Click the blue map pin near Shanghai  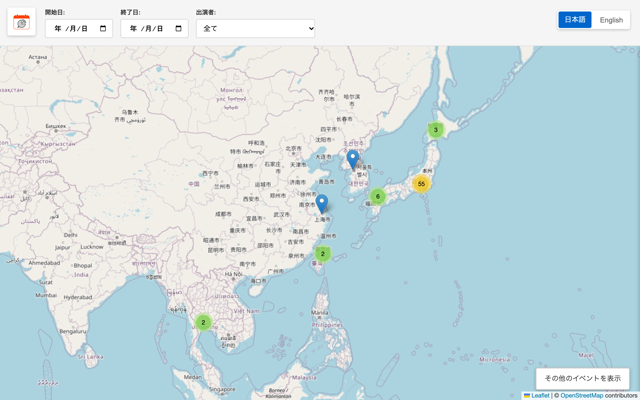(322, 204)
